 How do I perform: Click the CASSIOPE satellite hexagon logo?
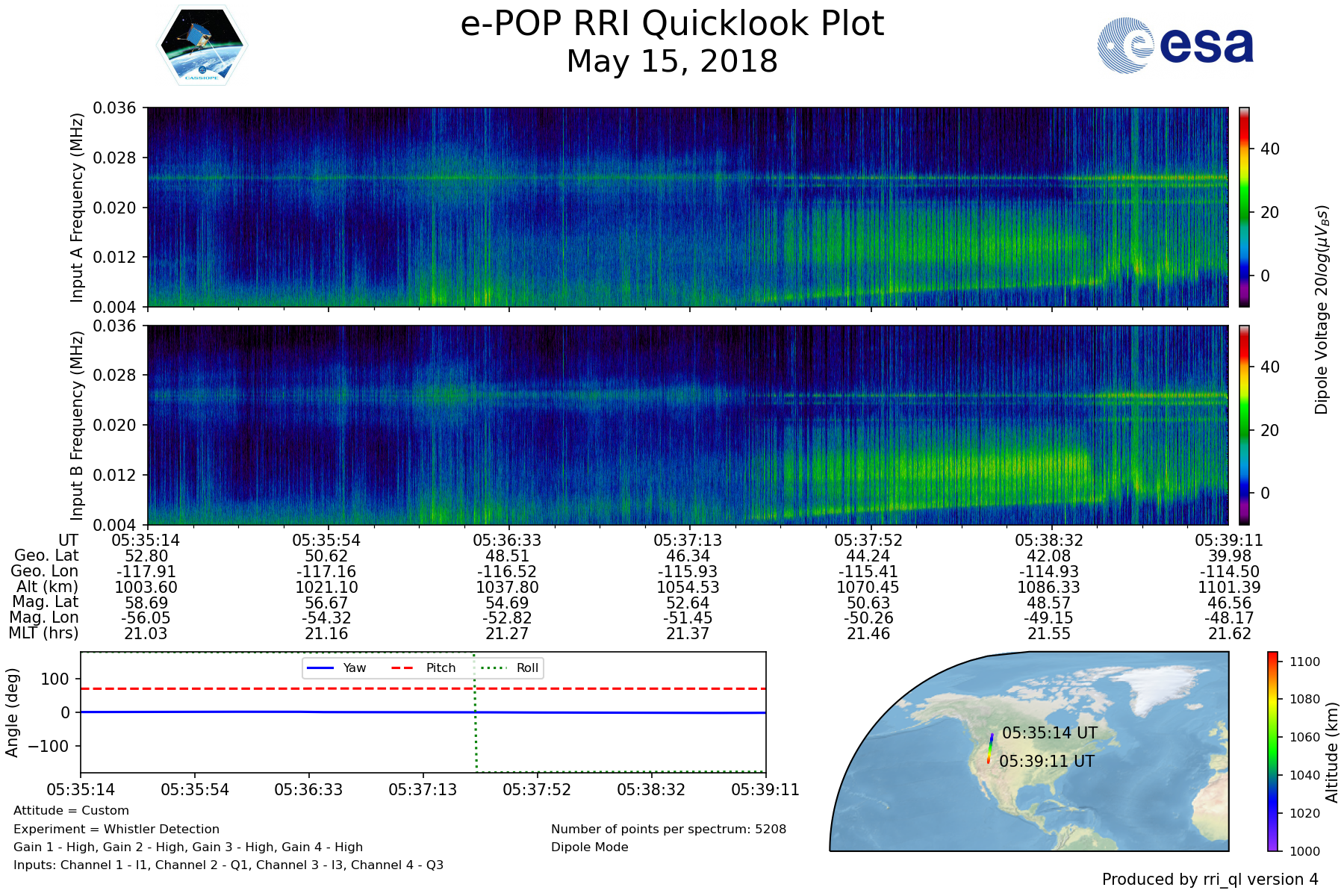(x=202, y=46)
